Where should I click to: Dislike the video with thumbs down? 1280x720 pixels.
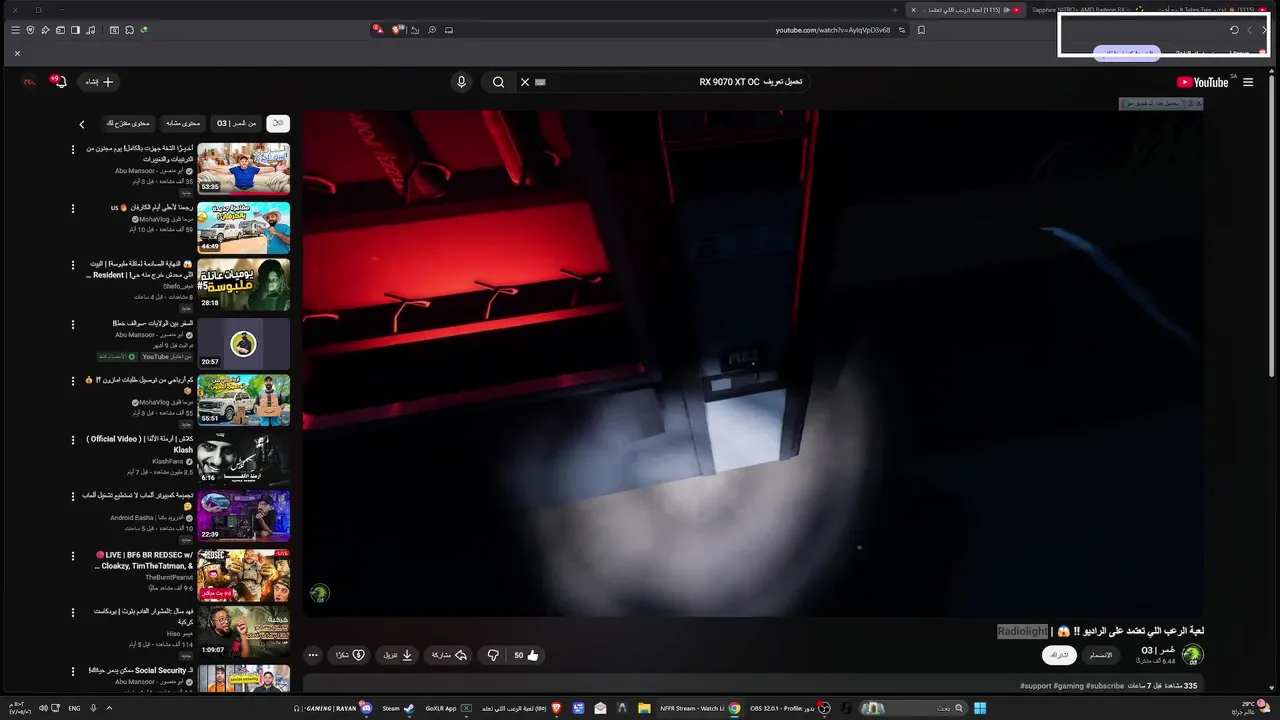[x=492, y=655]
